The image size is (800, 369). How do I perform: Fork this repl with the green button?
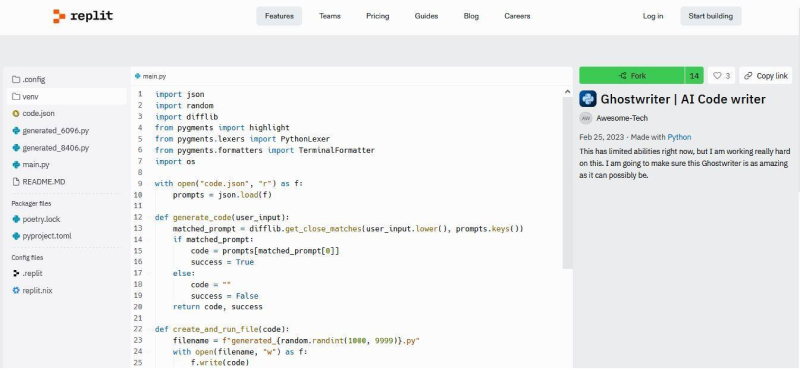[x=632, y=76]
